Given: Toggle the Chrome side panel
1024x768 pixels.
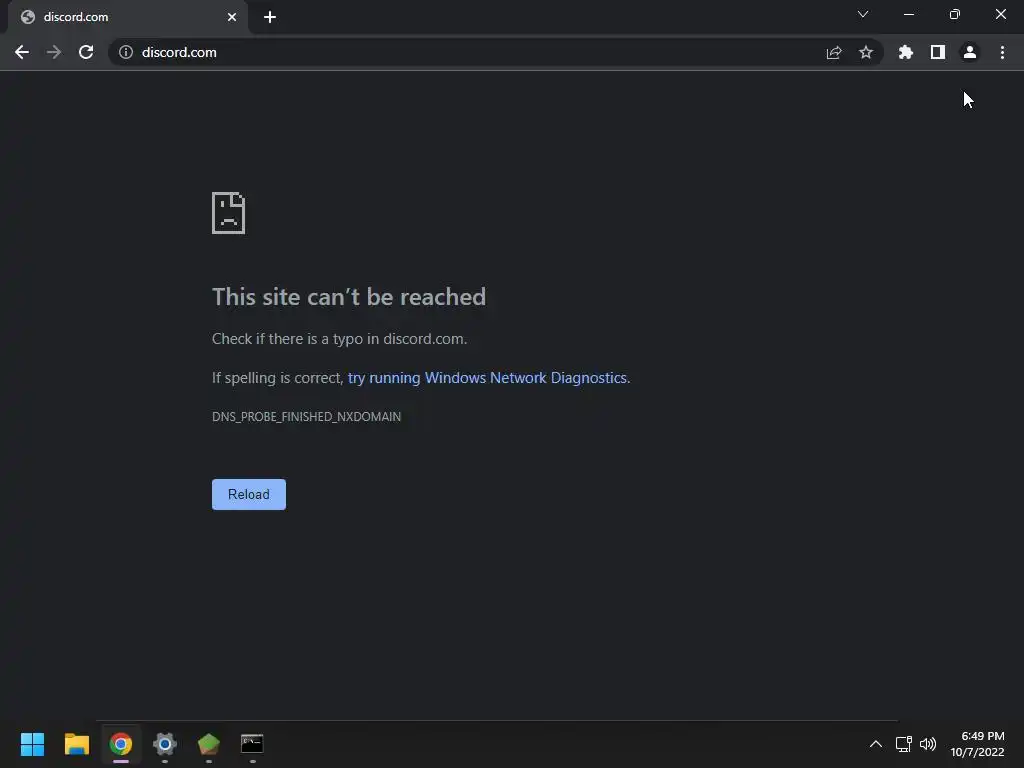Looking at the screenshot, I should 938,52.
